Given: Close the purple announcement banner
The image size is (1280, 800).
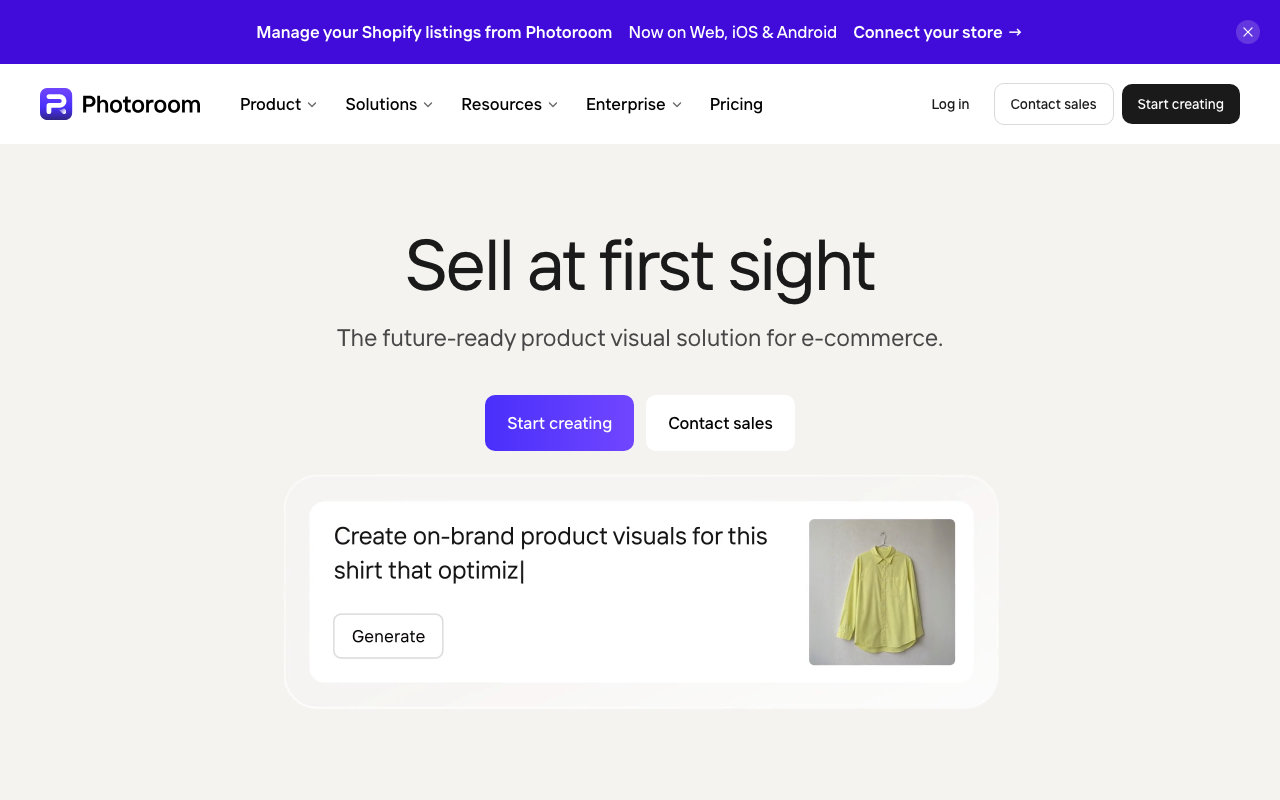Looking at the screenshot, I should (1248, 32).
